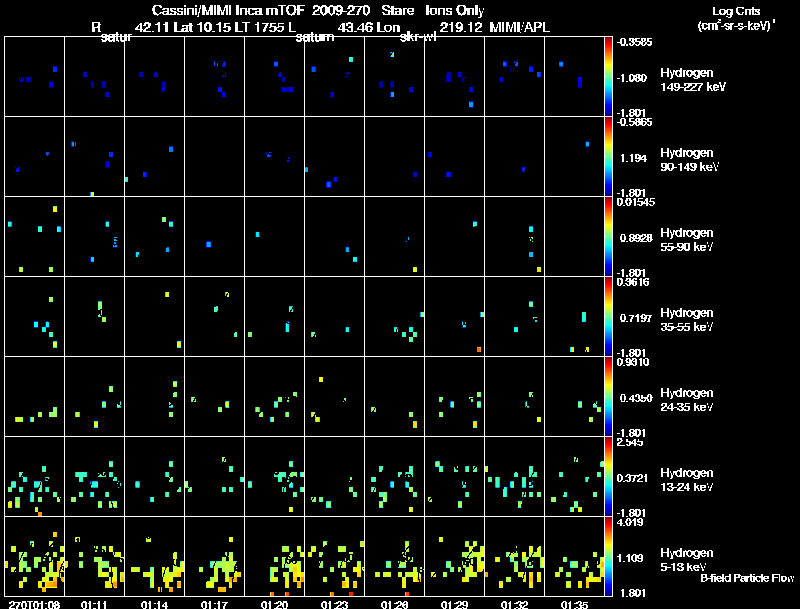Click the '-1.080' color scale midpoint
Viewport: 800px width, 609px height.
pos(632,78)
